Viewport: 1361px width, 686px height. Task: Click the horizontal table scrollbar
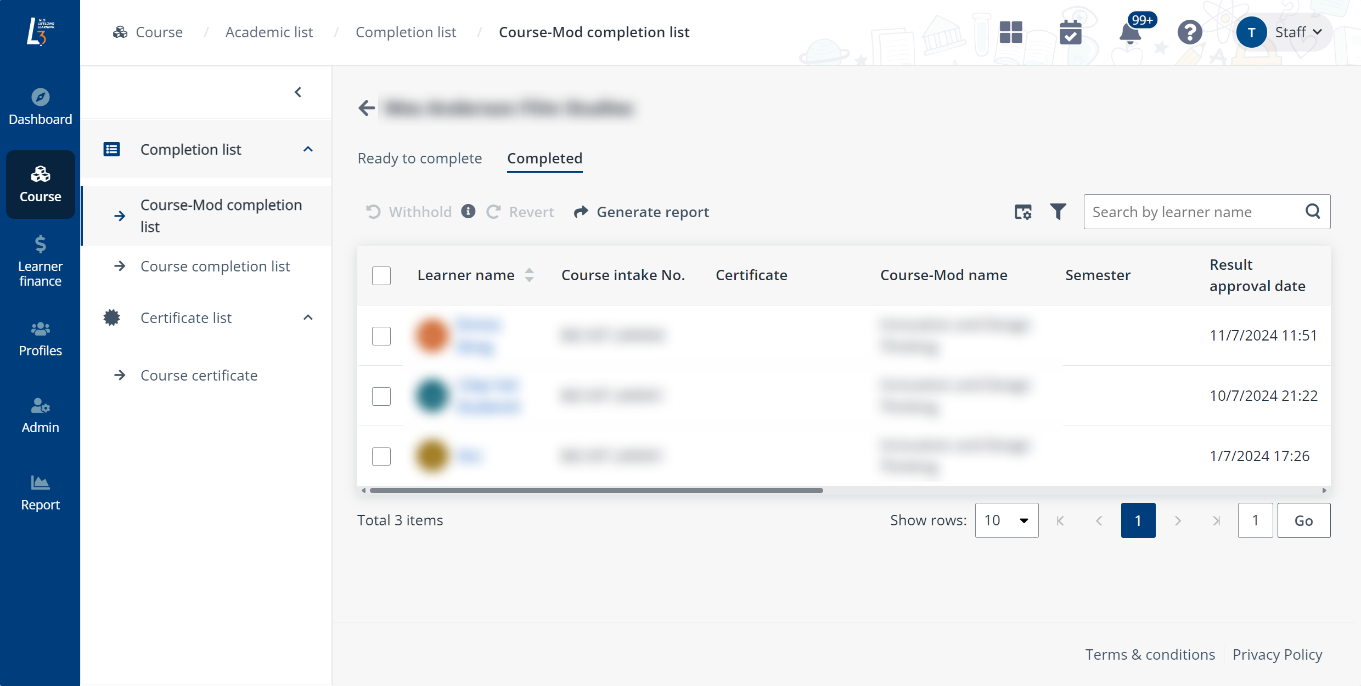(596, 491)
